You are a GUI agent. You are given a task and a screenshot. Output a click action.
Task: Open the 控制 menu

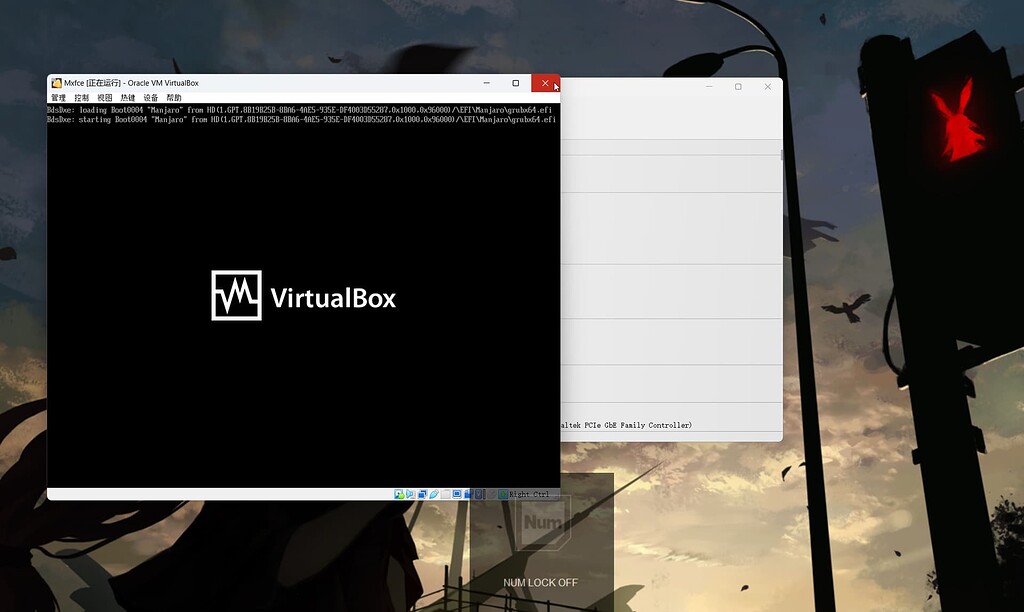click(81, 97)
